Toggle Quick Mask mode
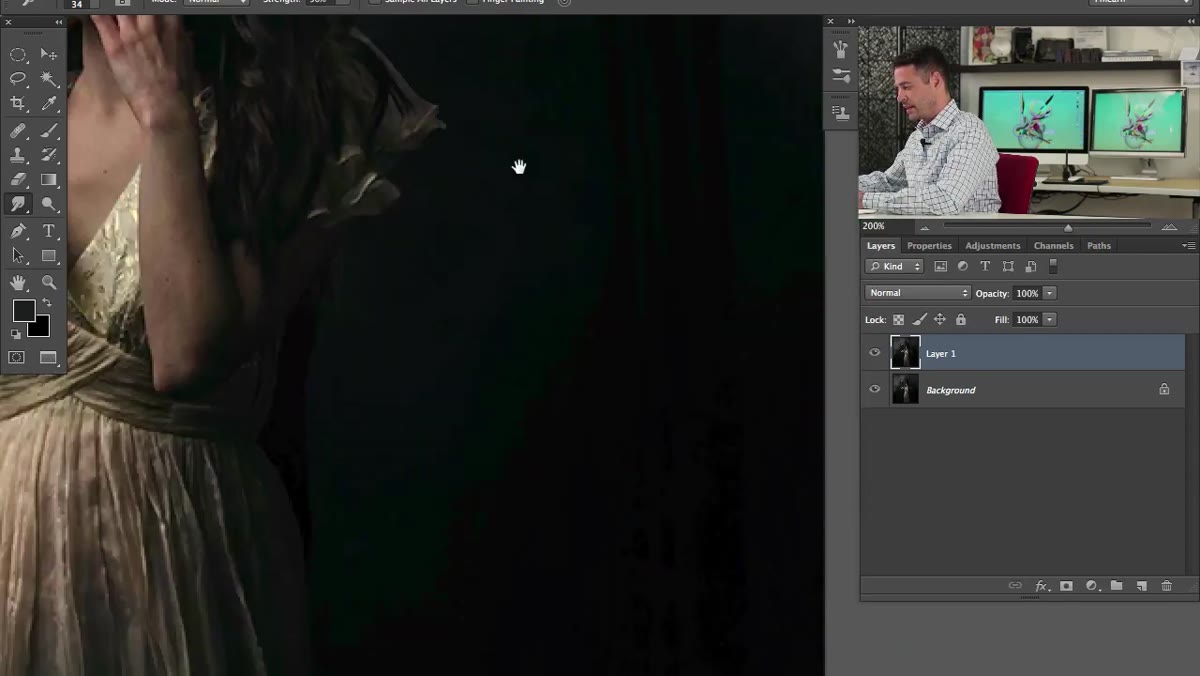 (17, 357)
